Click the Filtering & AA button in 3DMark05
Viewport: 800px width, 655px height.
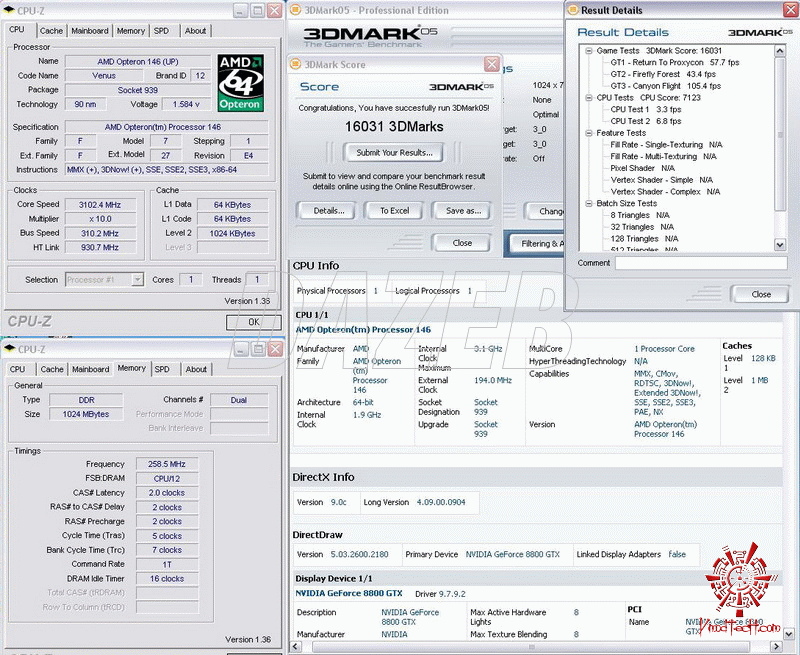pos(536,244)
